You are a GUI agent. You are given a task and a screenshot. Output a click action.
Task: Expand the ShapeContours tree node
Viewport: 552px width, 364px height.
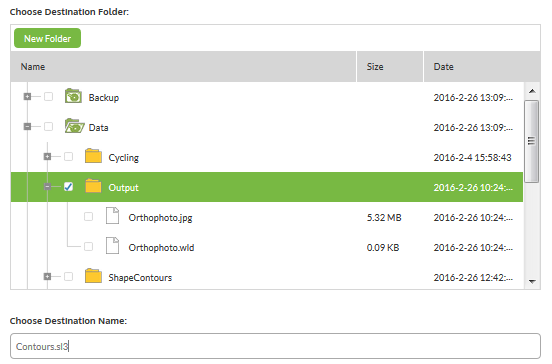pyautogui.click(x=48, y=277)
